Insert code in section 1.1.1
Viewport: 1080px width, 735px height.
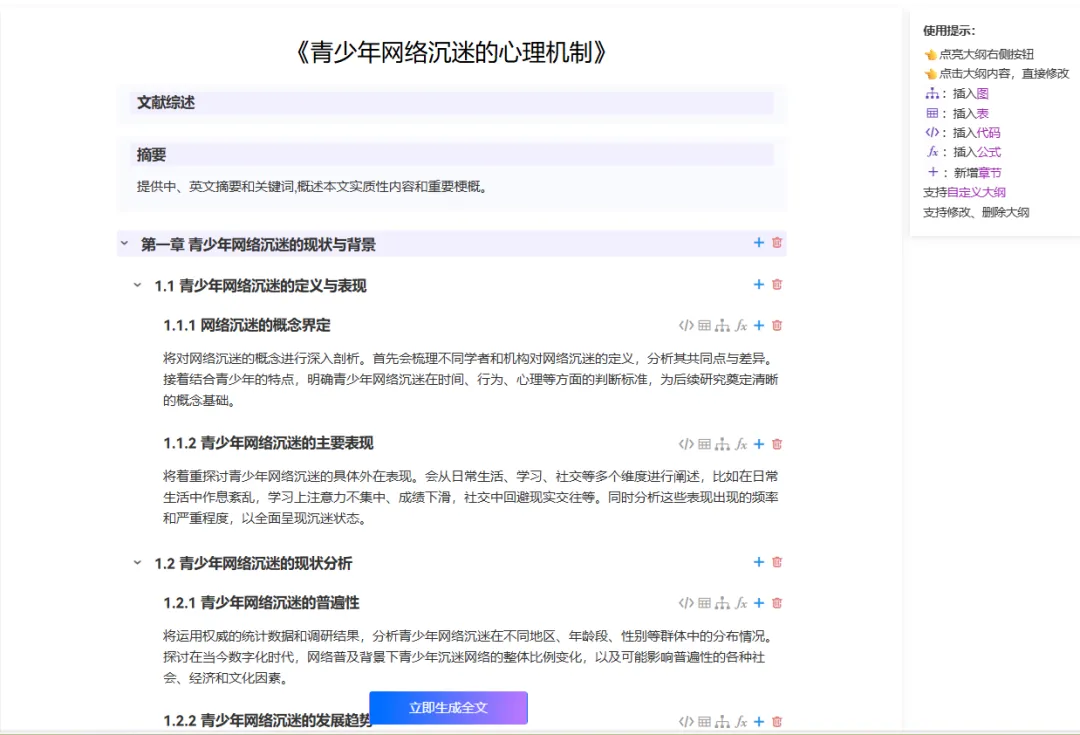coord(686,325)
